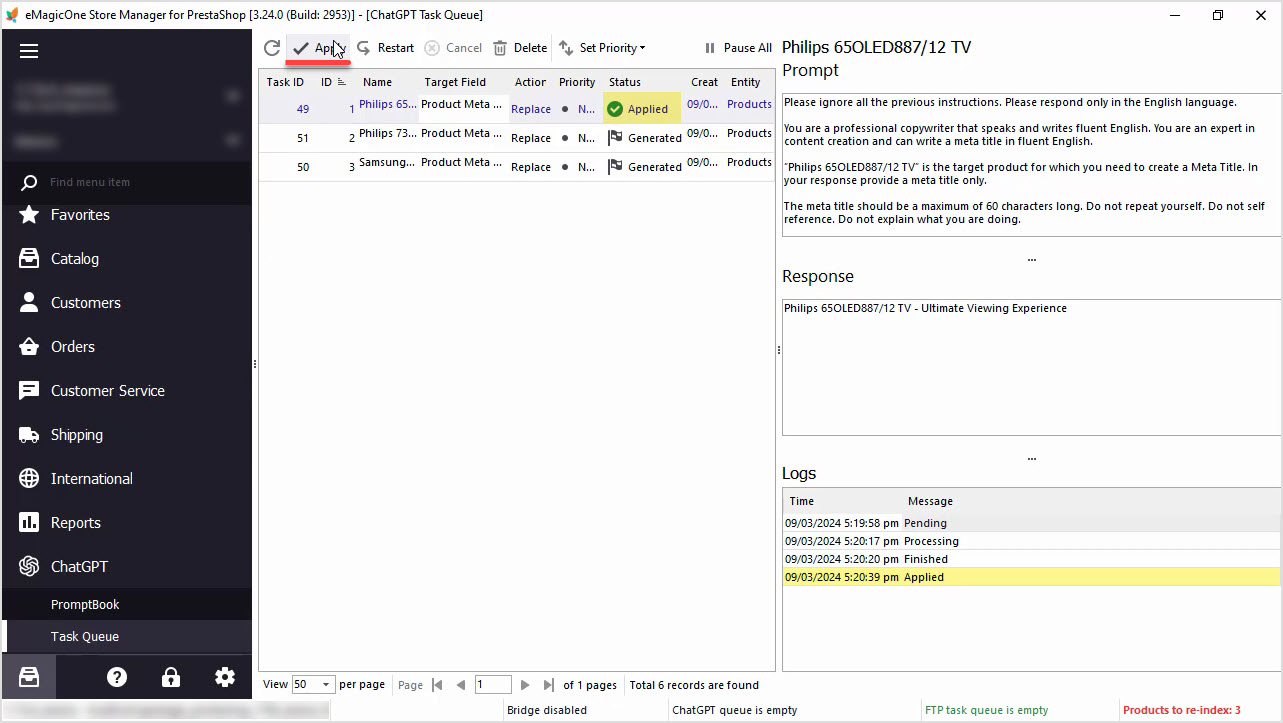
Task: Click the splitter dots above Logs
Action: pyautogui.click(x=1031, y=458)
